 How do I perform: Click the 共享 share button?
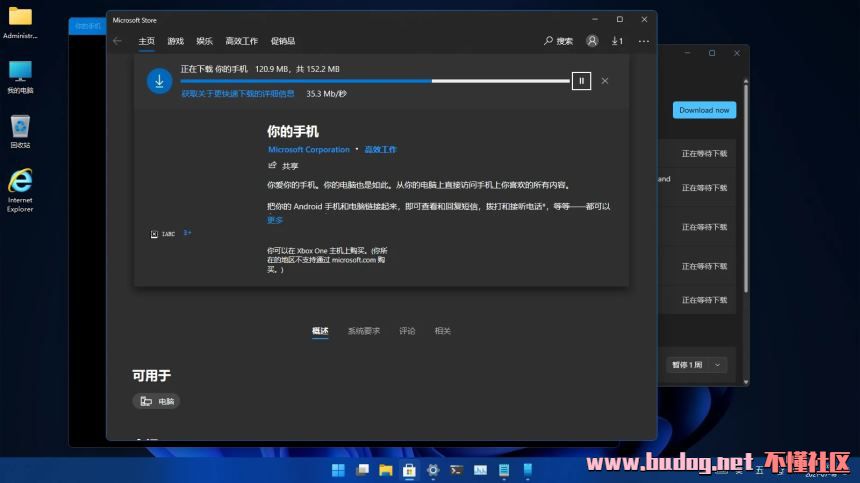[x=283, y=166]
